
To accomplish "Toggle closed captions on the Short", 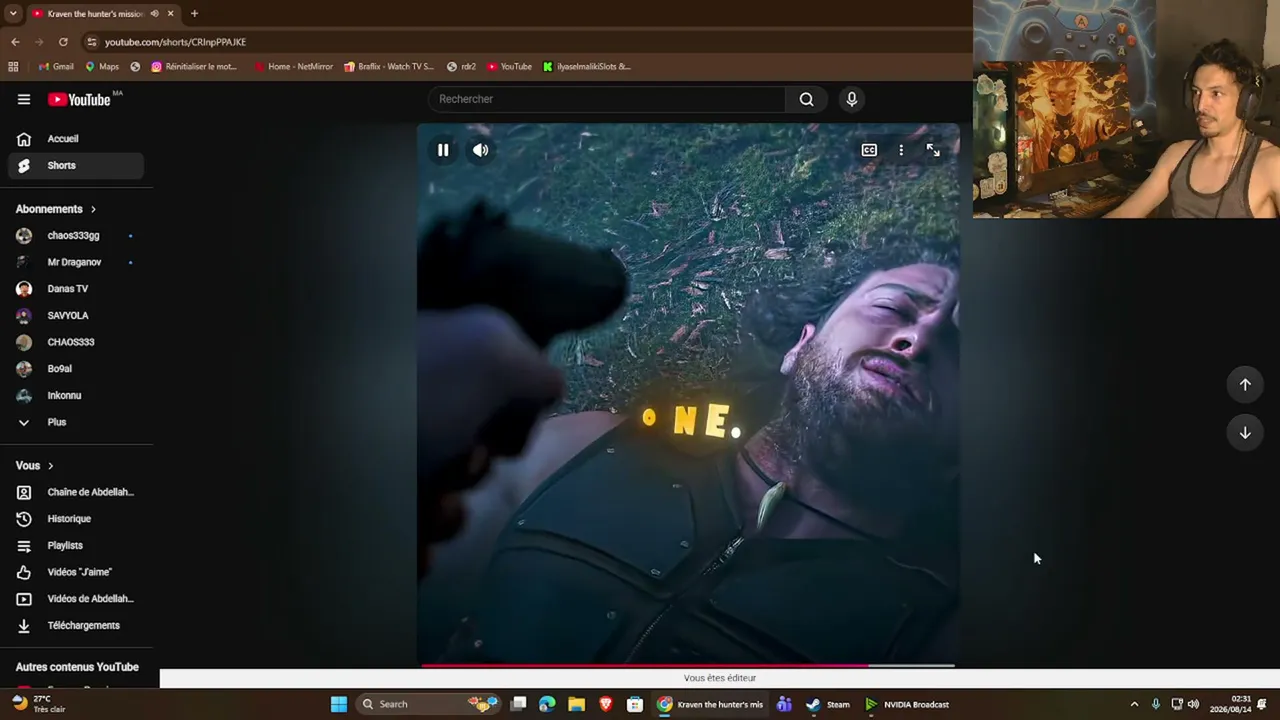I will tap(869, 150).
